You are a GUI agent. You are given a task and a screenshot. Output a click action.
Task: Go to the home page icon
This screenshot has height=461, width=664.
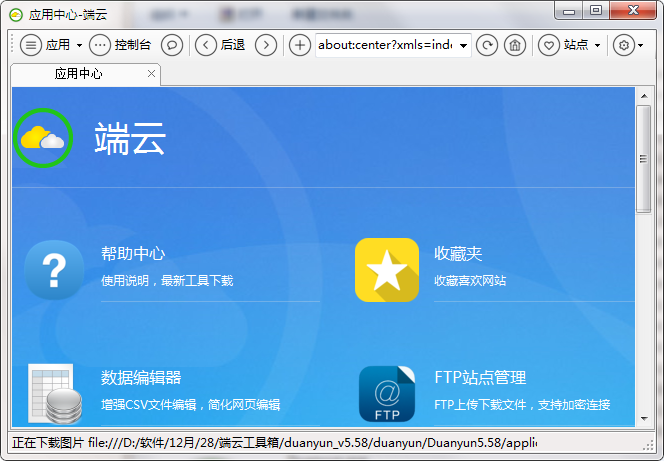(x=515, y=45)
